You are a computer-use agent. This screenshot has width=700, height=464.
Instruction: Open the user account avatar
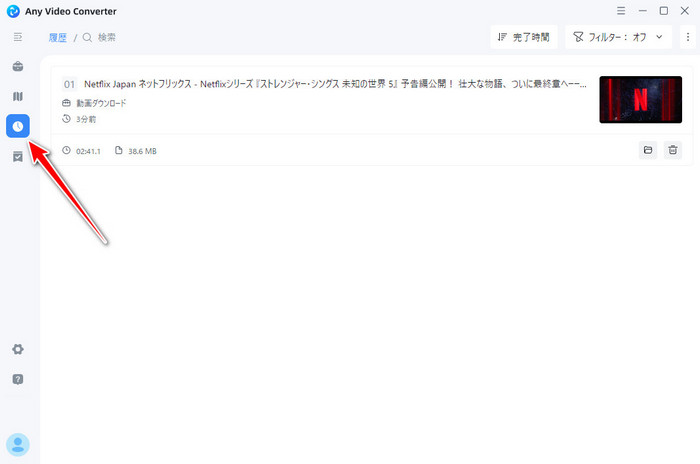click(x=18, y=445)
